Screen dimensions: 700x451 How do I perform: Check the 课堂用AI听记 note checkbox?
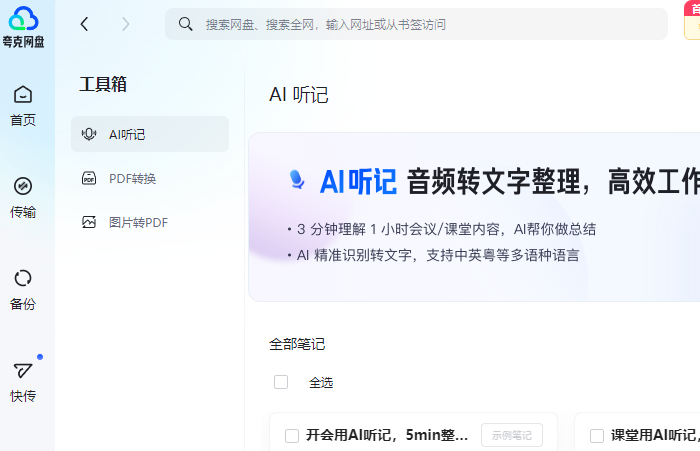597,435
